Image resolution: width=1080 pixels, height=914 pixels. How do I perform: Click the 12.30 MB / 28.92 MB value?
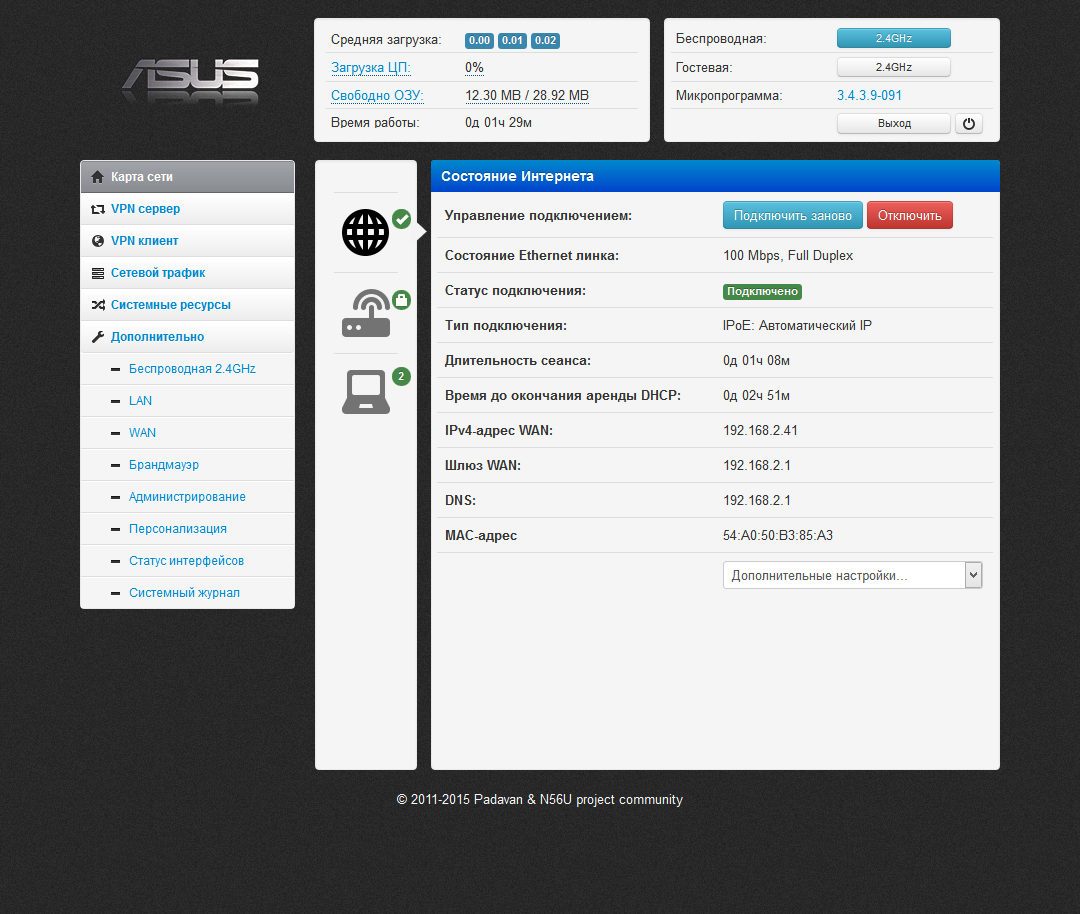click(x=527, y=96)
